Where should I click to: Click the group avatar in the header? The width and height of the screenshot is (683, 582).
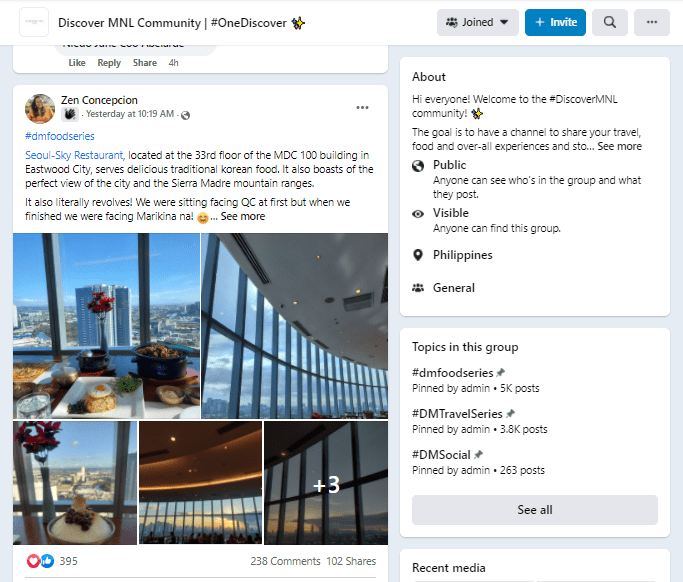click(34, 22)
